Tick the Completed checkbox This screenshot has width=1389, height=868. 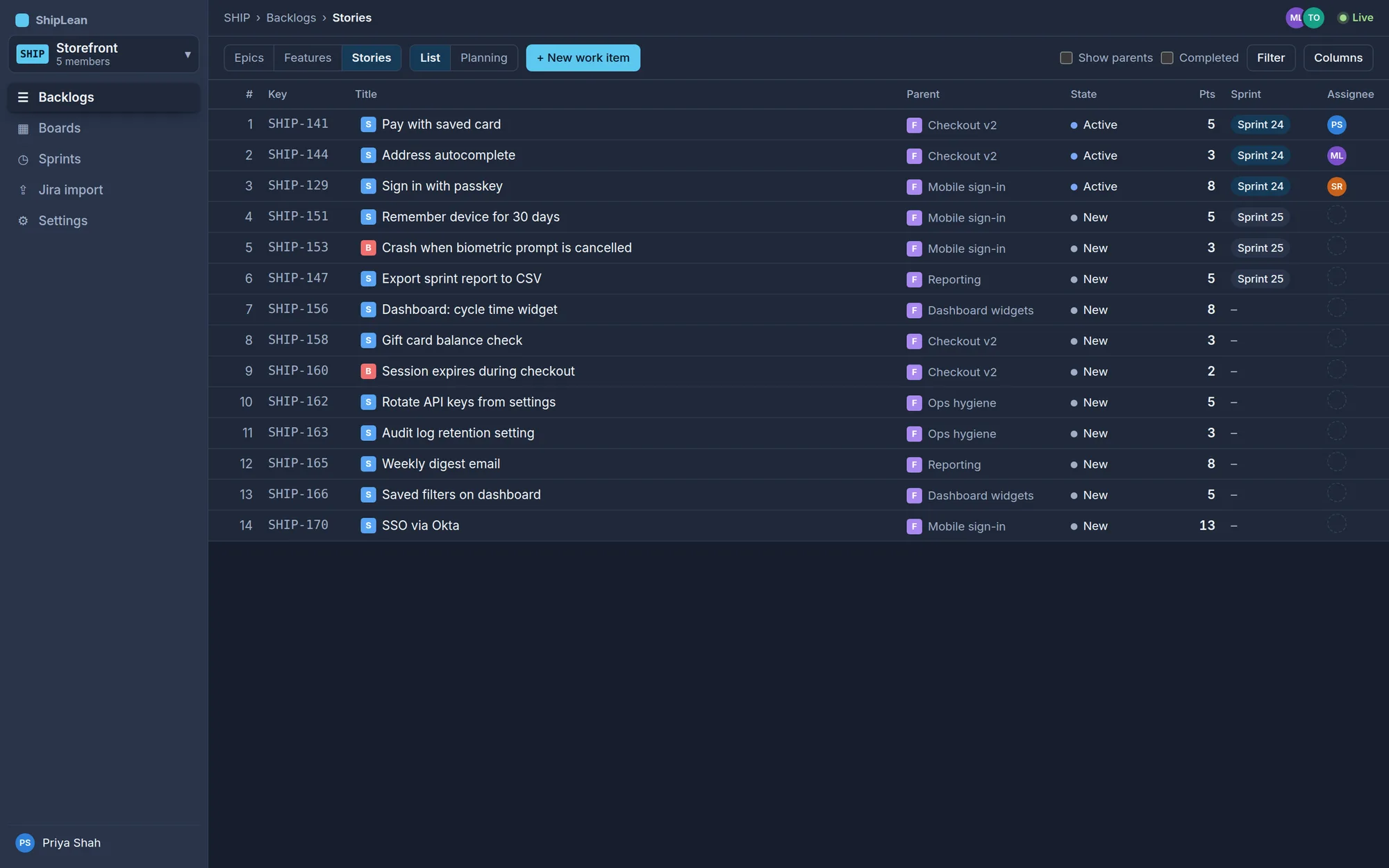[1167, 58]
